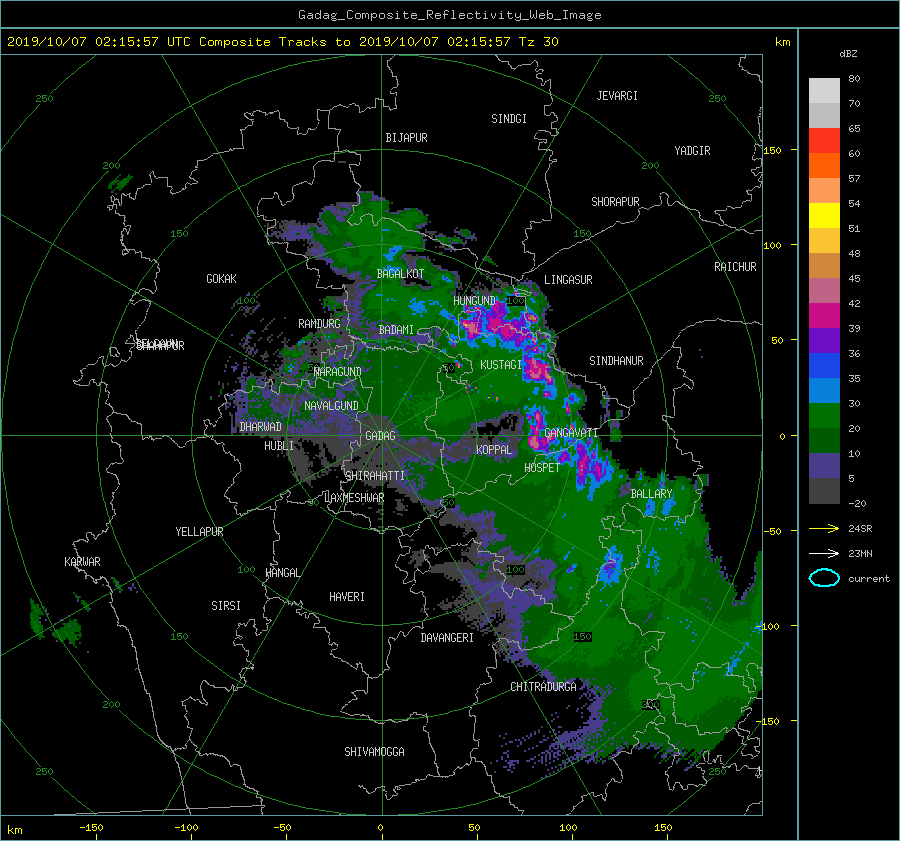The image size is (900, 841).
Task: Click the CHITRADURGA city label
Action: tap(543, 687)
